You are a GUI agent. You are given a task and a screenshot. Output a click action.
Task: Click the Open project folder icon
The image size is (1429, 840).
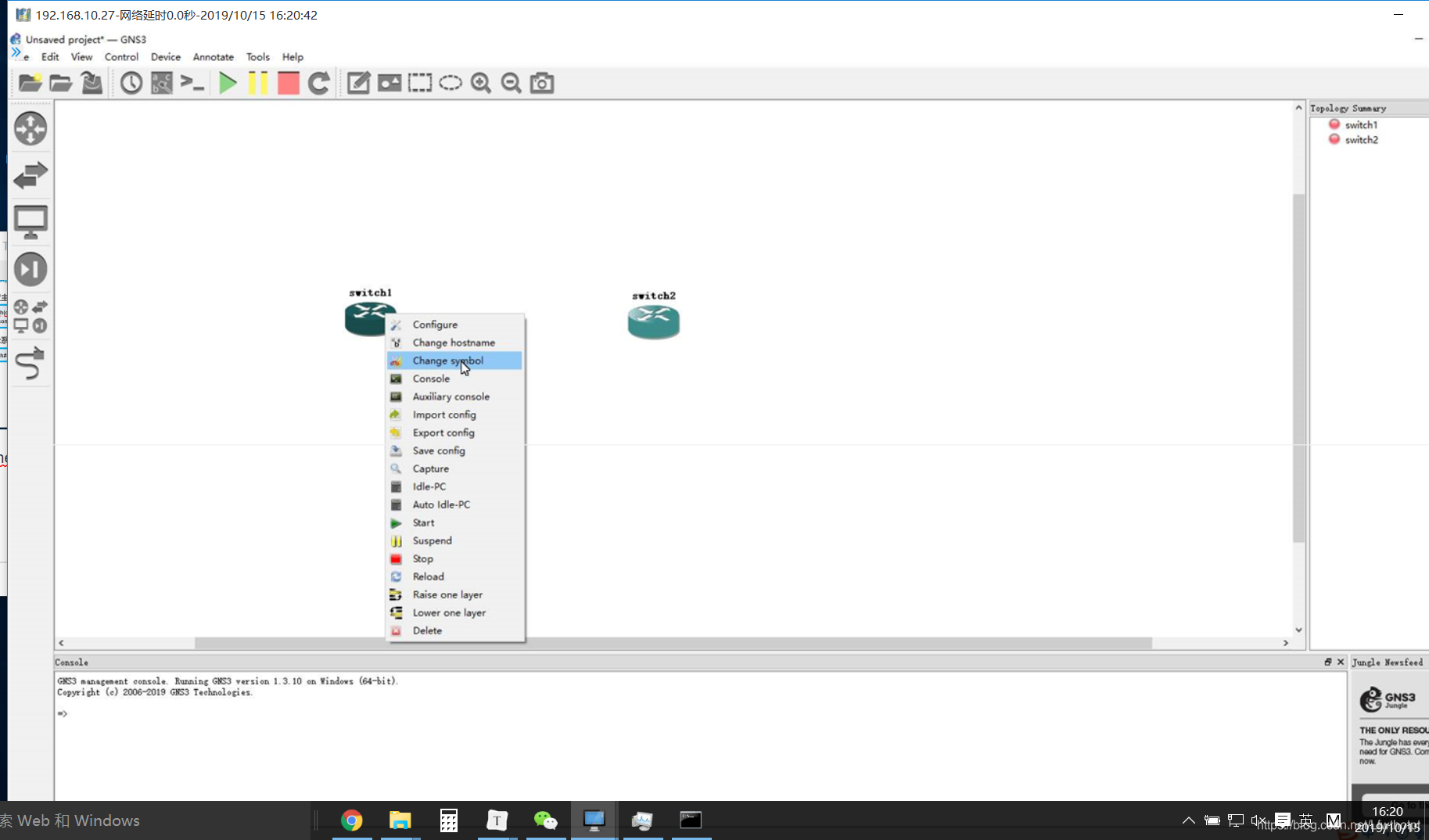coord(60,83)
